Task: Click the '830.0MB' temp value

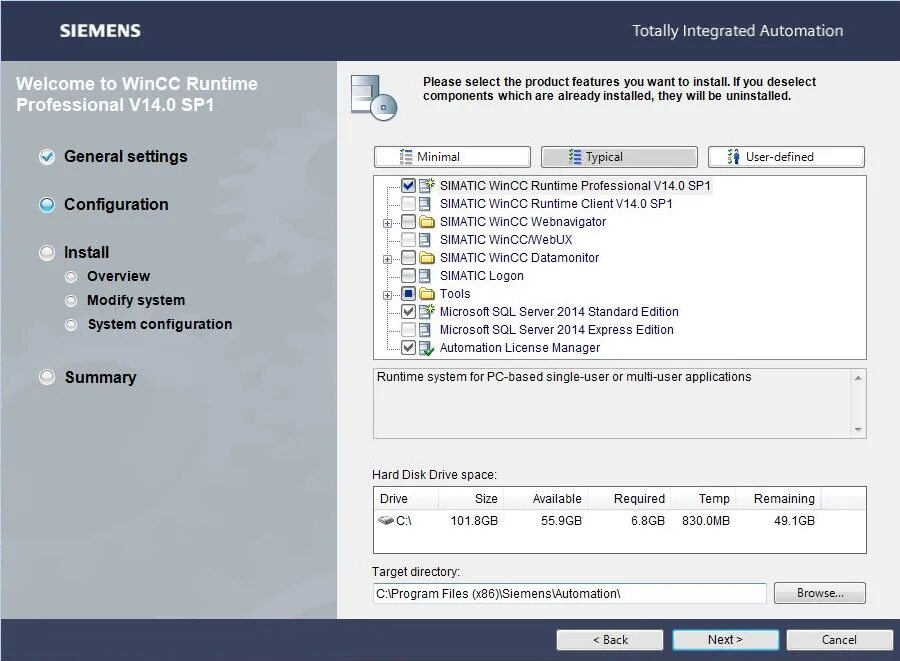Action: (706, 521)
